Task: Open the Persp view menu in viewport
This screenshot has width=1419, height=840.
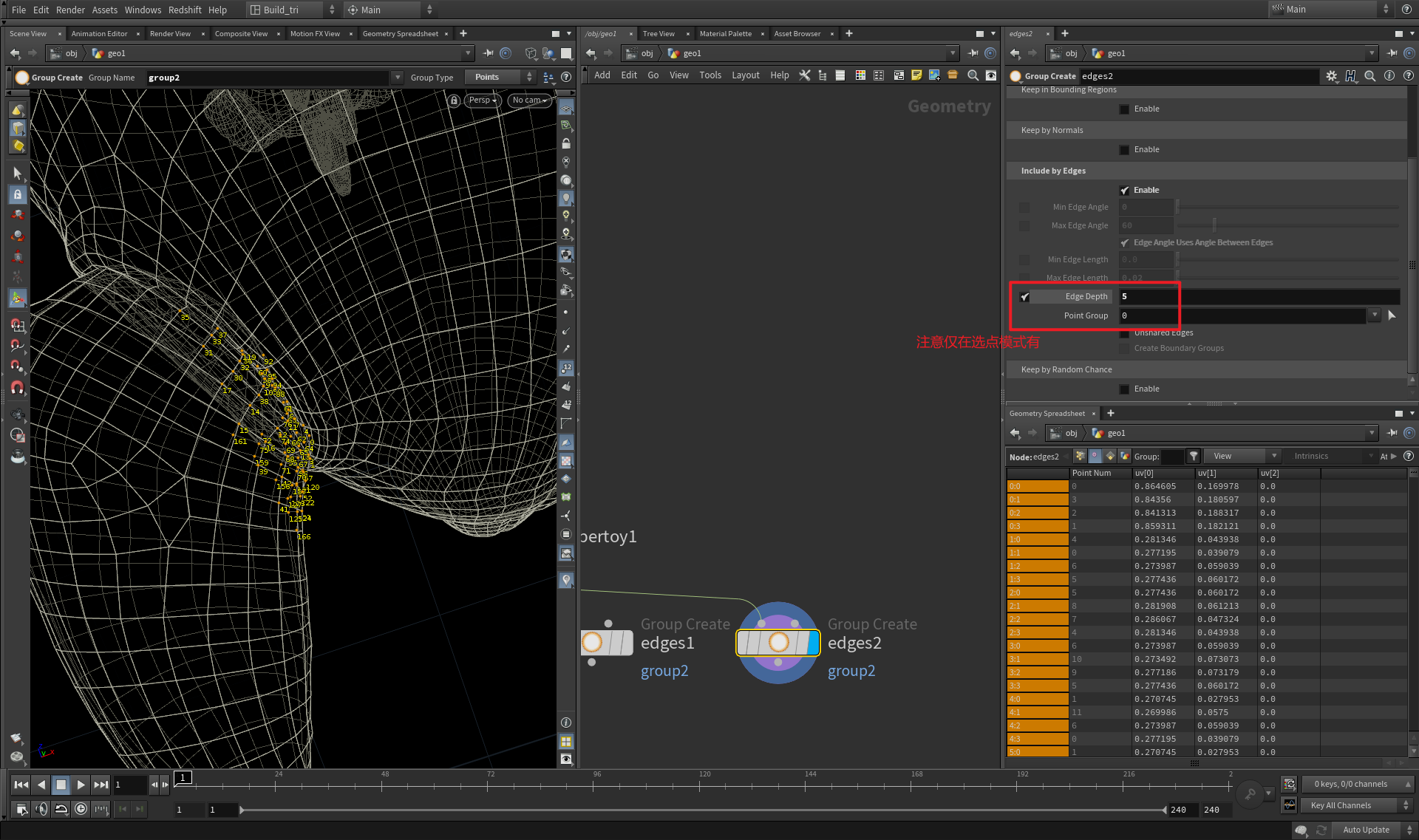Action: (x=481, y=100)
